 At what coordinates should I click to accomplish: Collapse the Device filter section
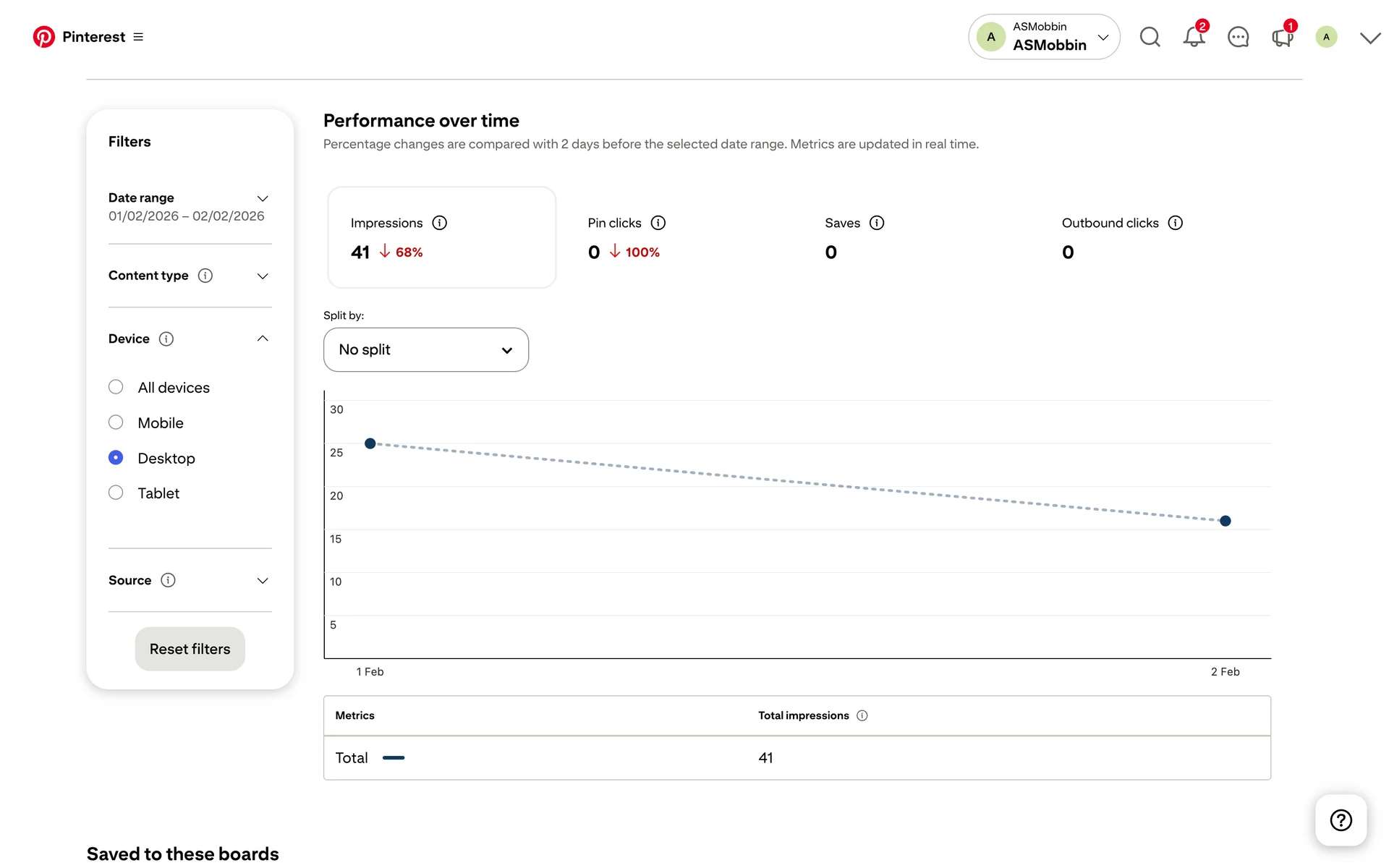tap(263, 339)
